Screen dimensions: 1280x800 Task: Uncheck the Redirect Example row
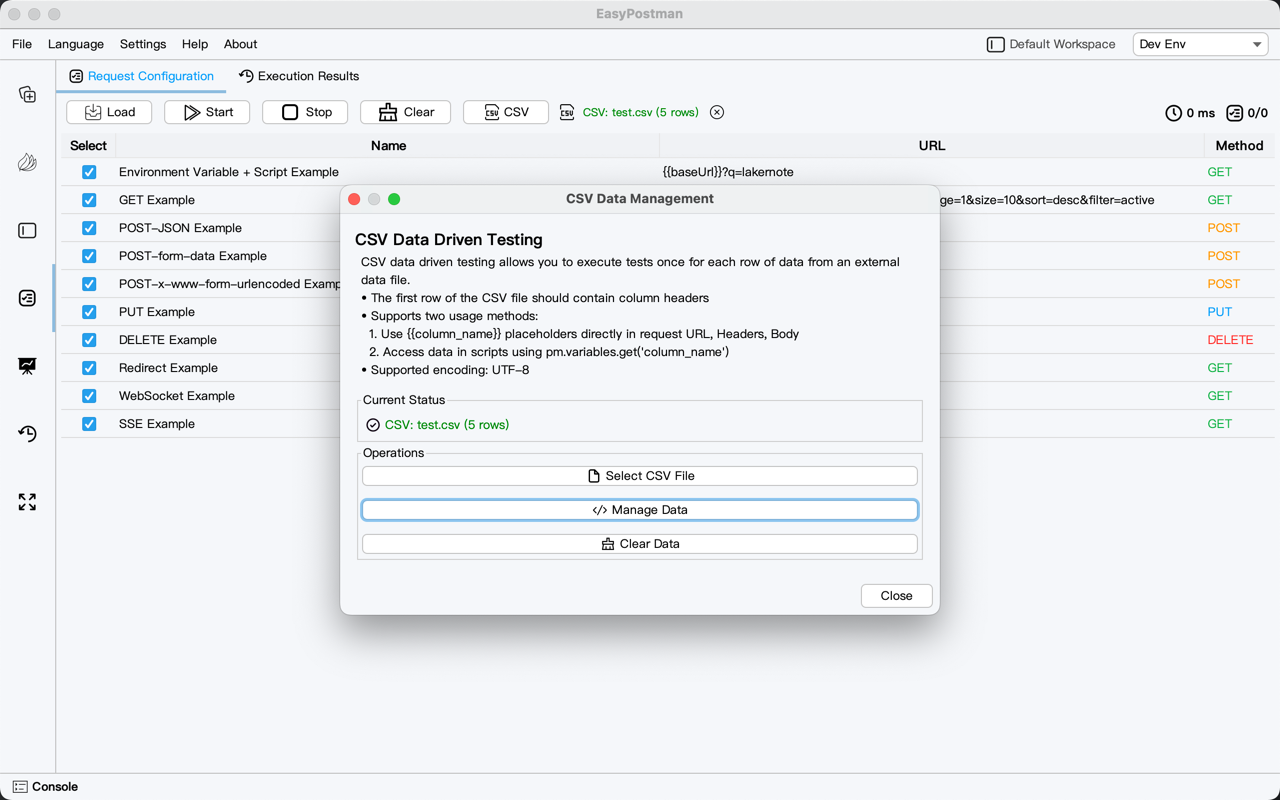point(89,368)
